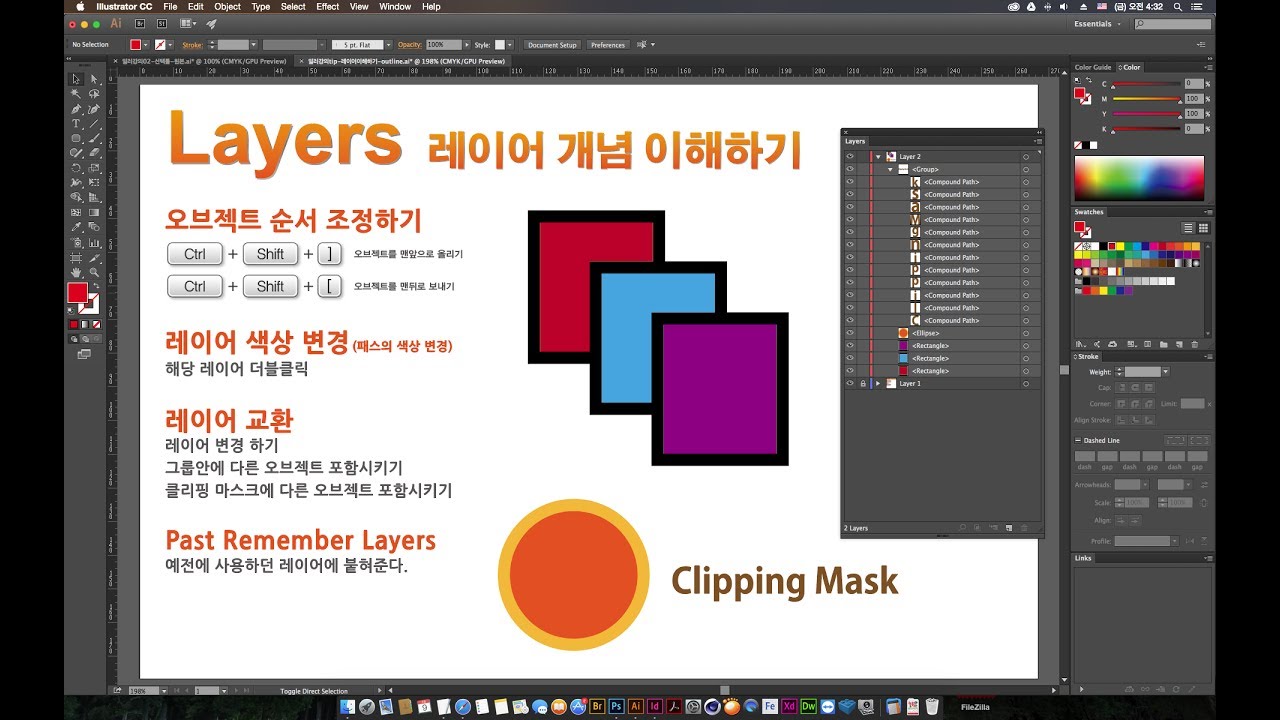Open the 5 pt. Flat brush dropdown
This screenshot has height=720, width=1280.
(387, 45)
